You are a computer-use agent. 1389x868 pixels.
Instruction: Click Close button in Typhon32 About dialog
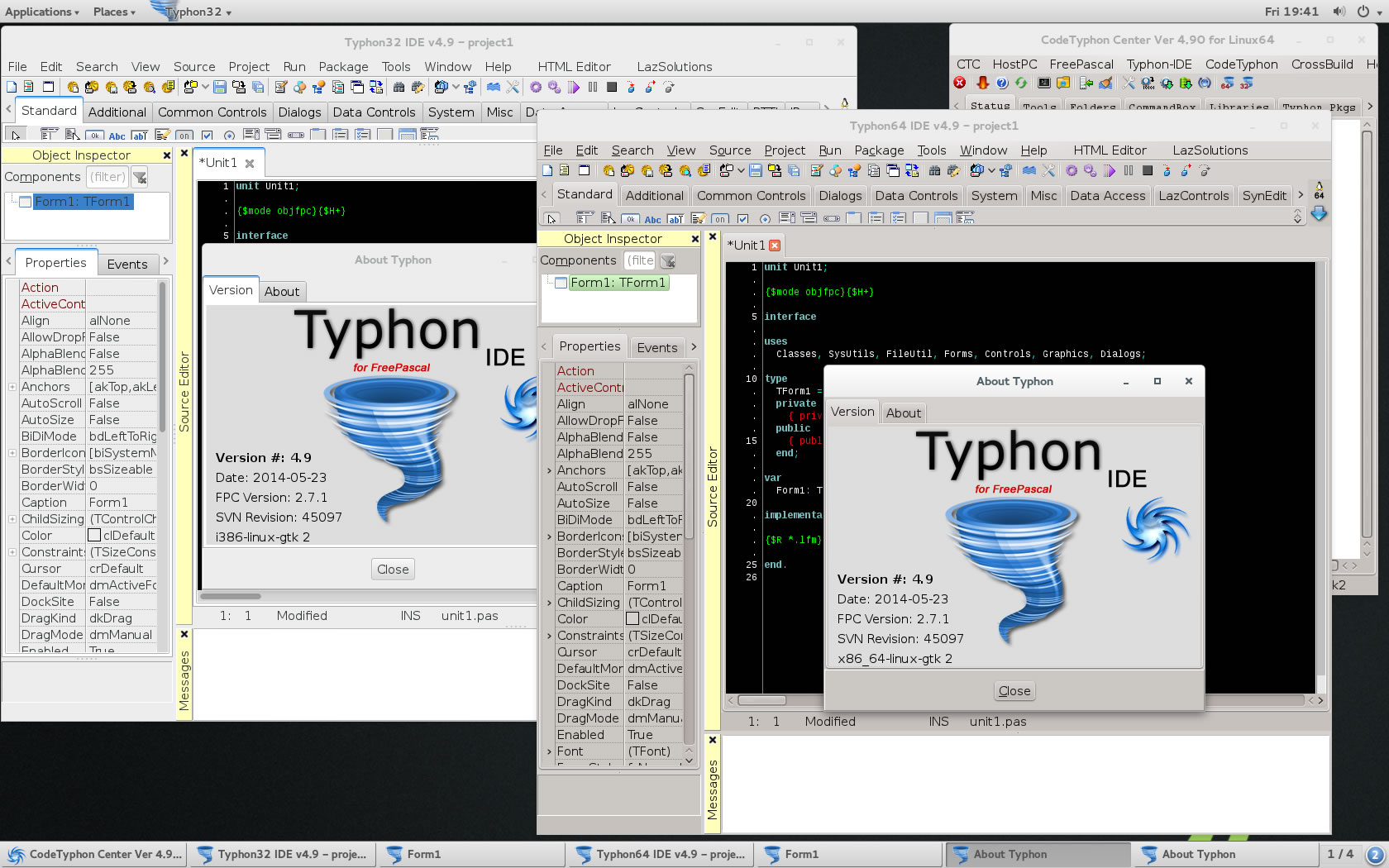click(x=393, y=569)
